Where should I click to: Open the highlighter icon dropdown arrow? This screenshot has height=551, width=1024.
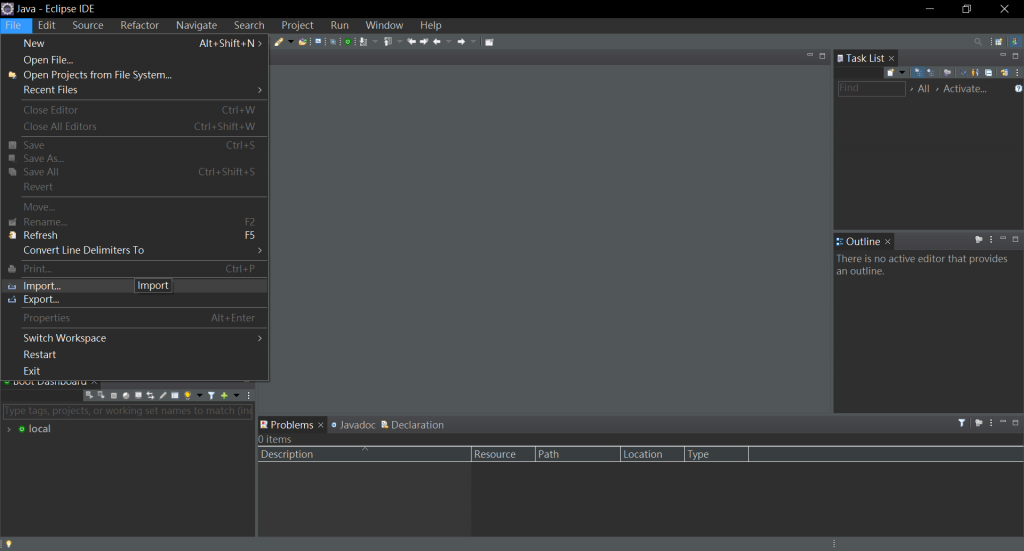click(x=291, y=42)
